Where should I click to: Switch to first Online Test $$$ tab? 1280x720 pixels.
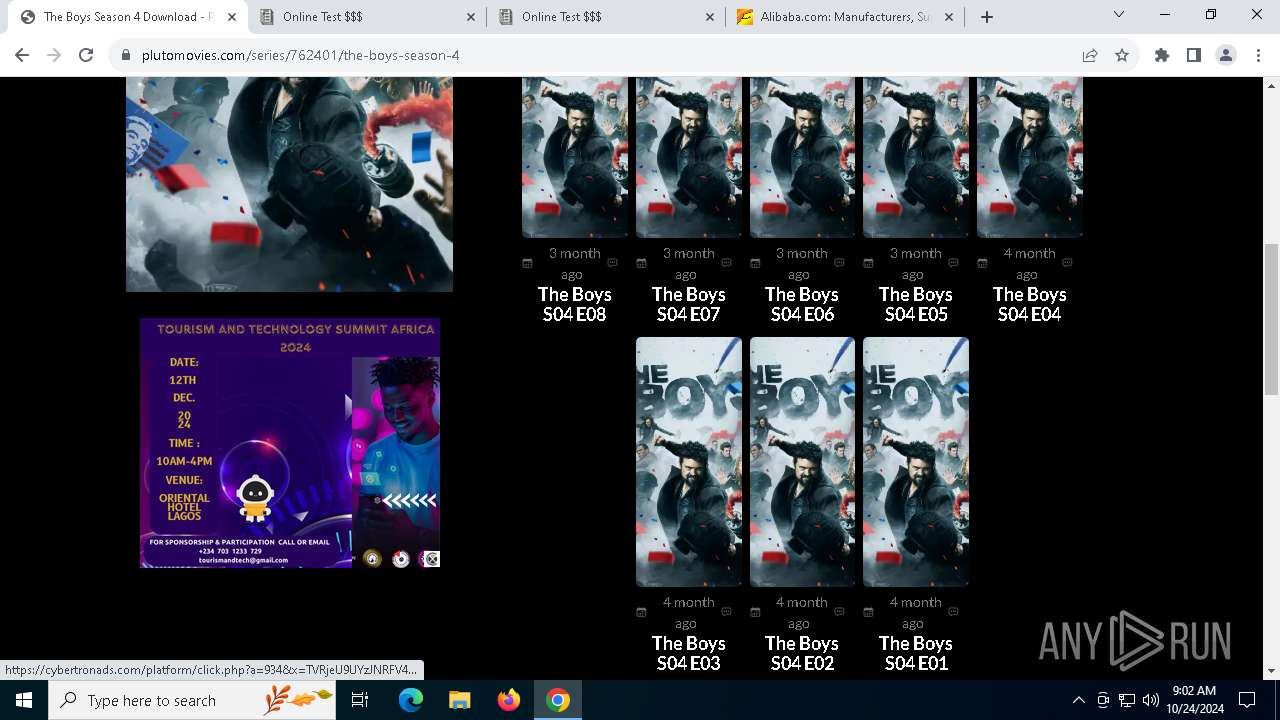[x=368, y=17]
